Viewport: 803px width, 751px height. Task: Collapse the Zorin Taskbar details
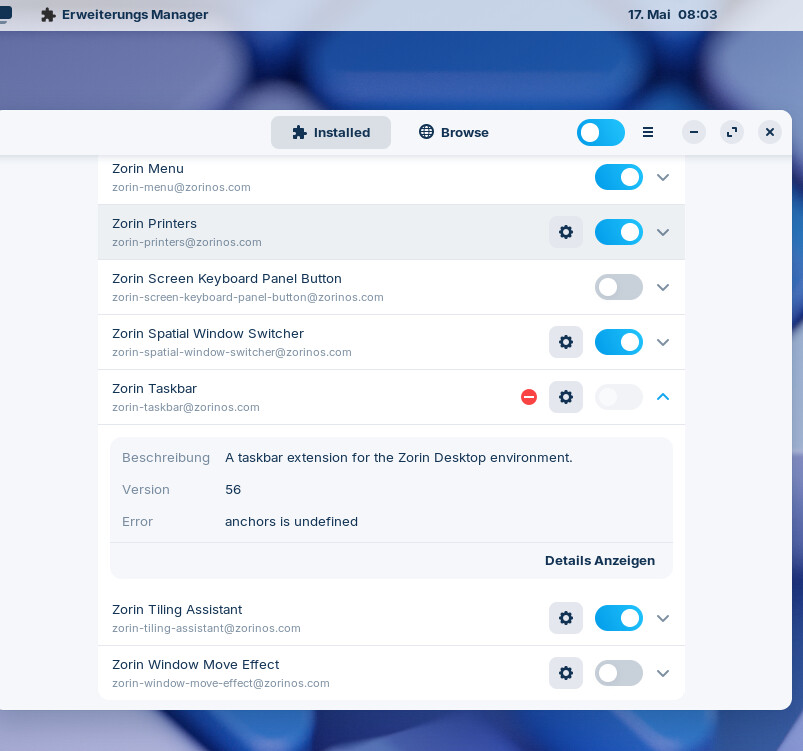pos(663,397)
